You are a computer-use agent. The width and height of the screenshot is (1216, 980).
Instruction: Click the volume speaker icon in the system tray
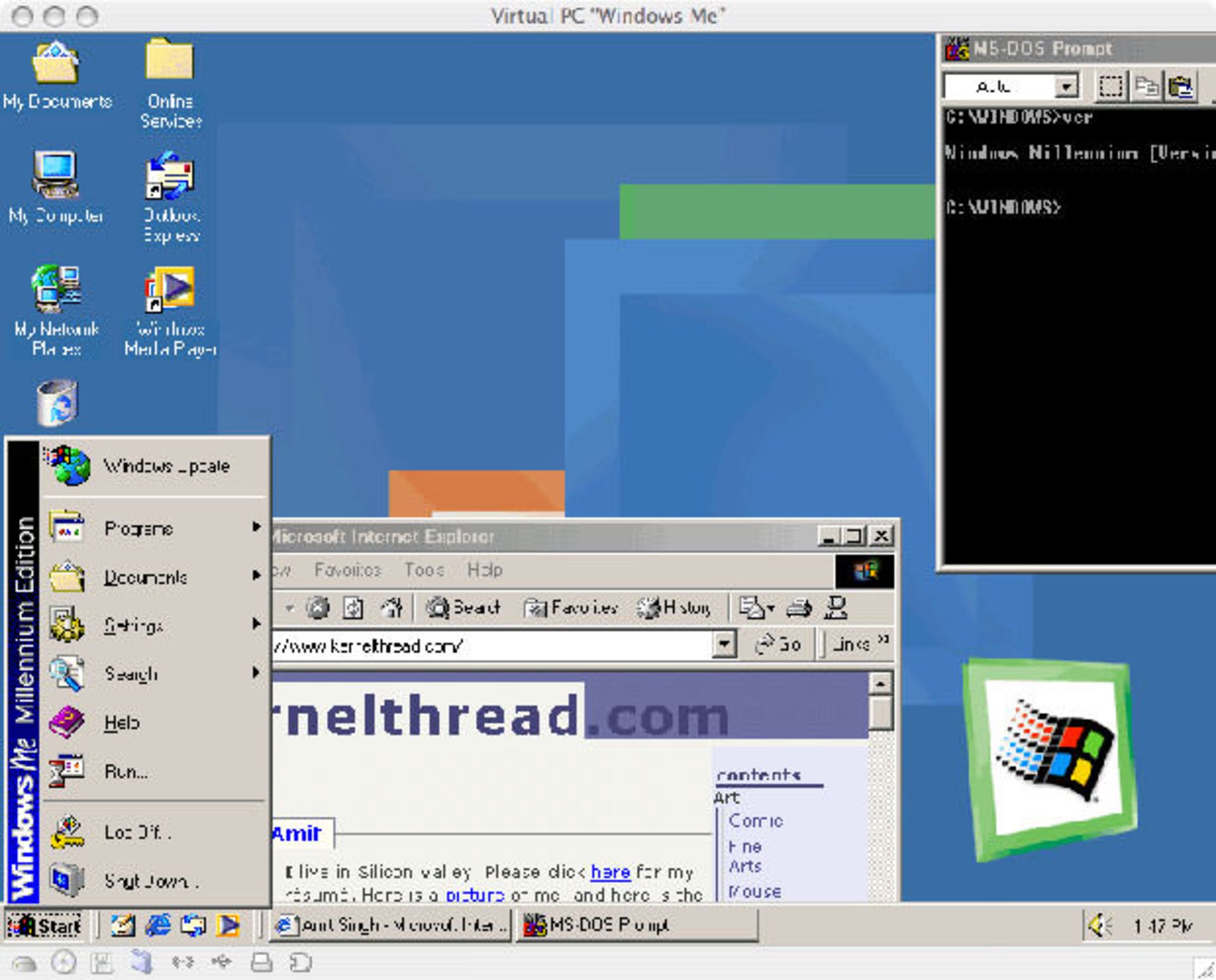click(x=1099, y=926)
